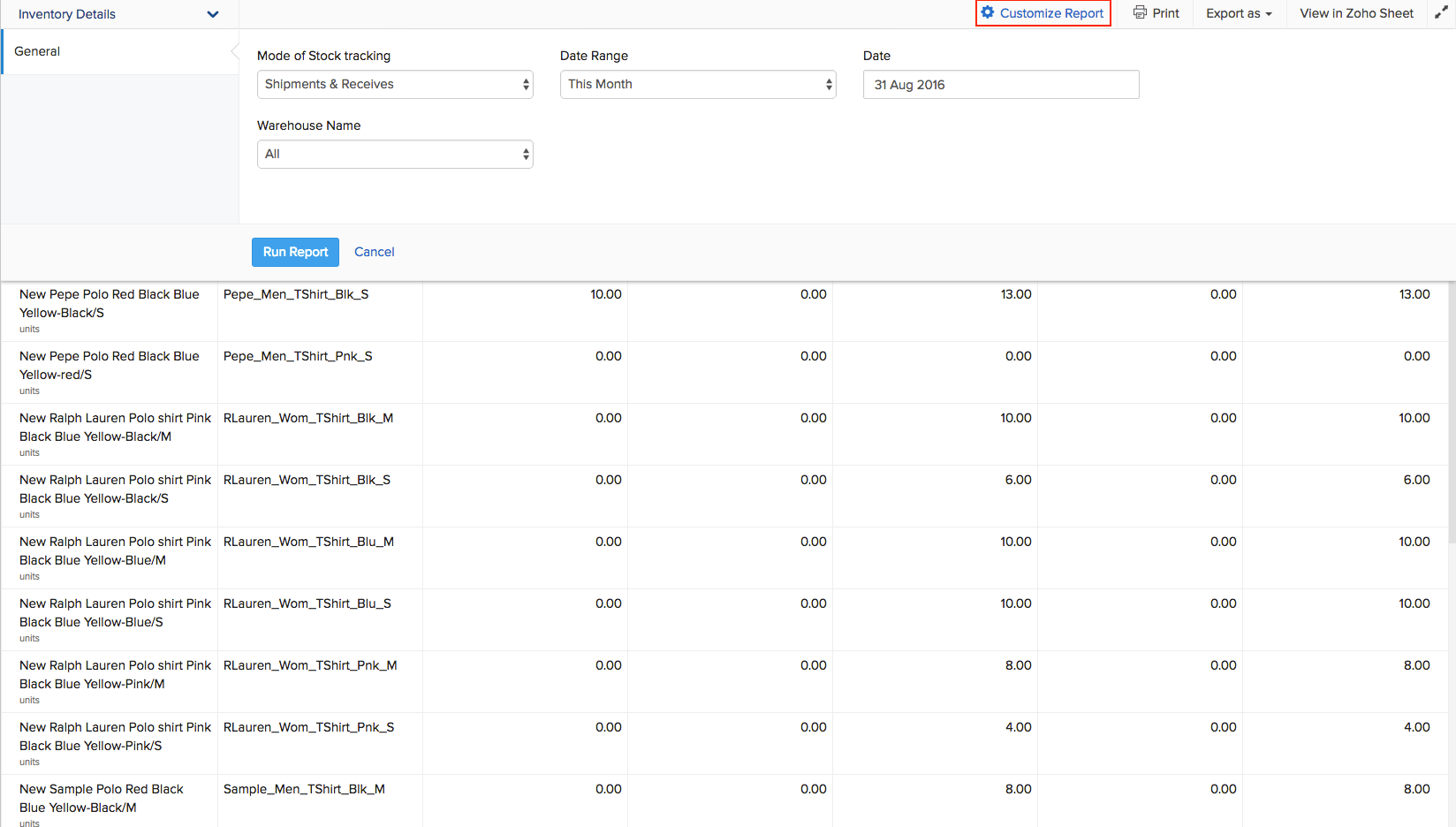Click the gear icon on Customize Report
Image resolution: width=1456 pixels, height=827 pixels.
point(988,12)
